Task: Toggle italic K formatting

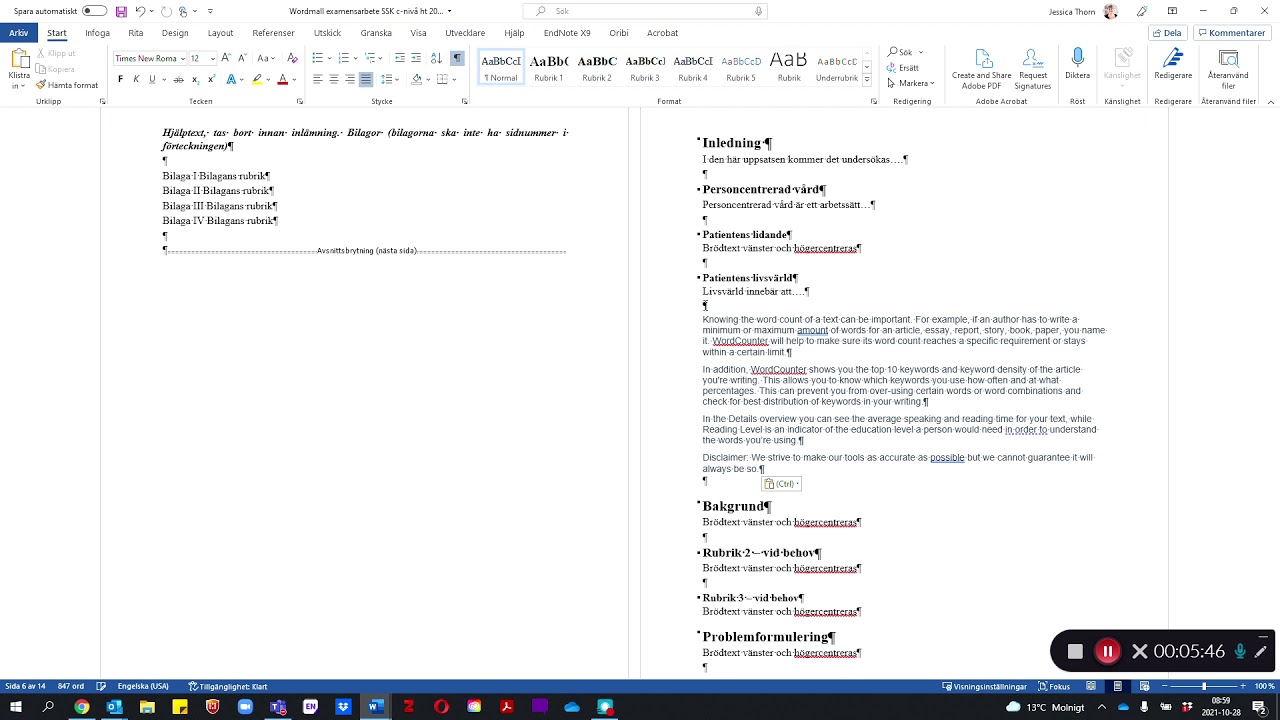Action: click(137, 79)
